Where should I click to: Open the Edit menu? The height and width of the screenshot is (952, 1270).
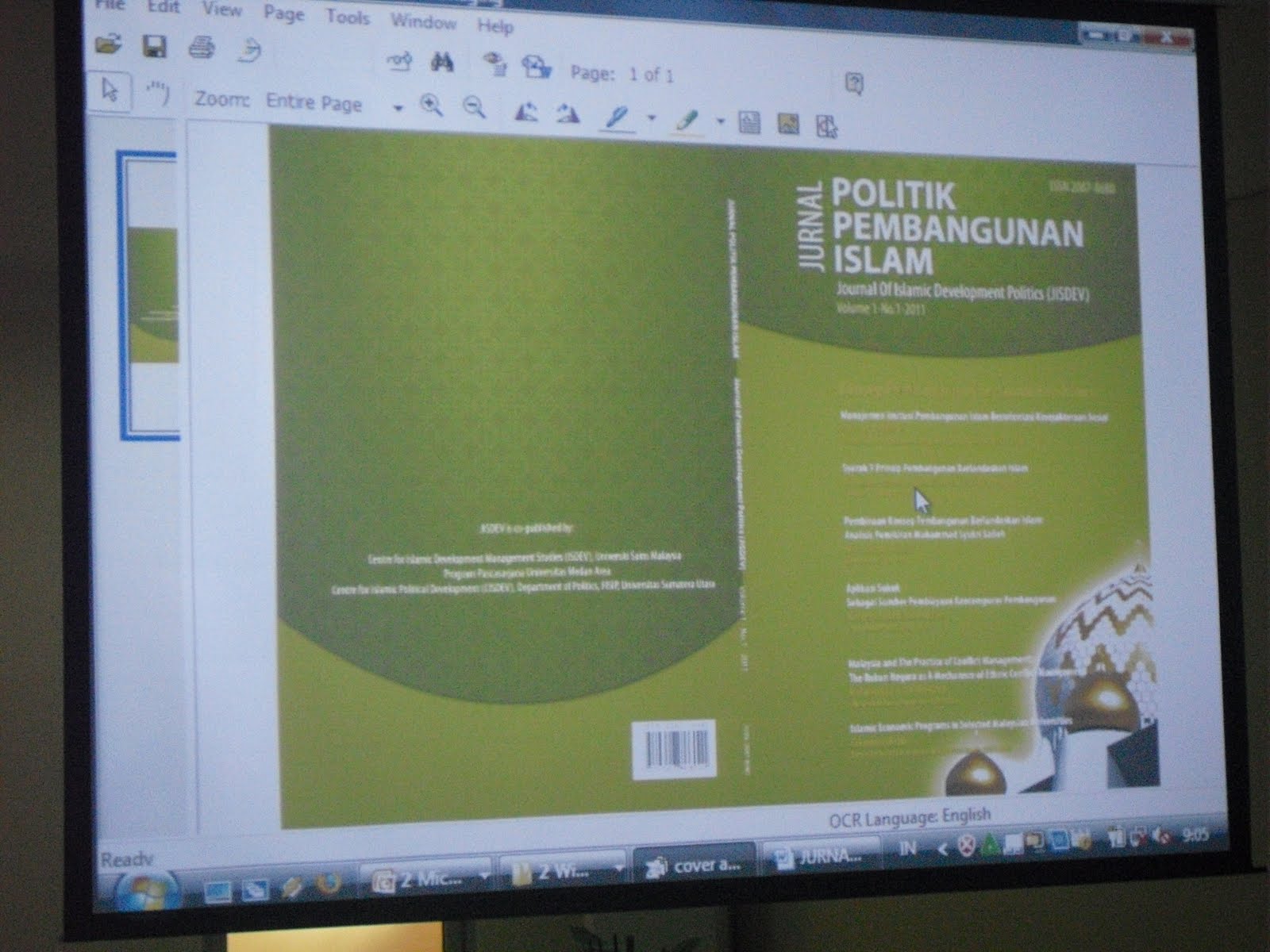164,6
